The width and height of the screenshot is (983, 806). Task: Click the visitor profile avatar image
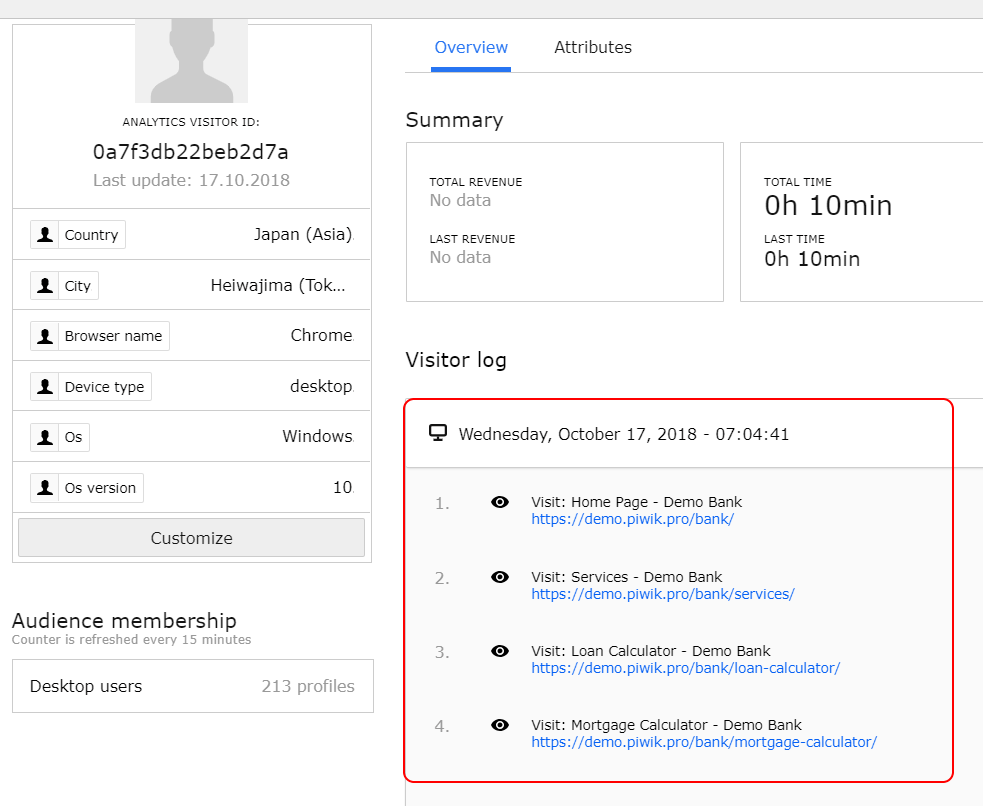point(191,60)
